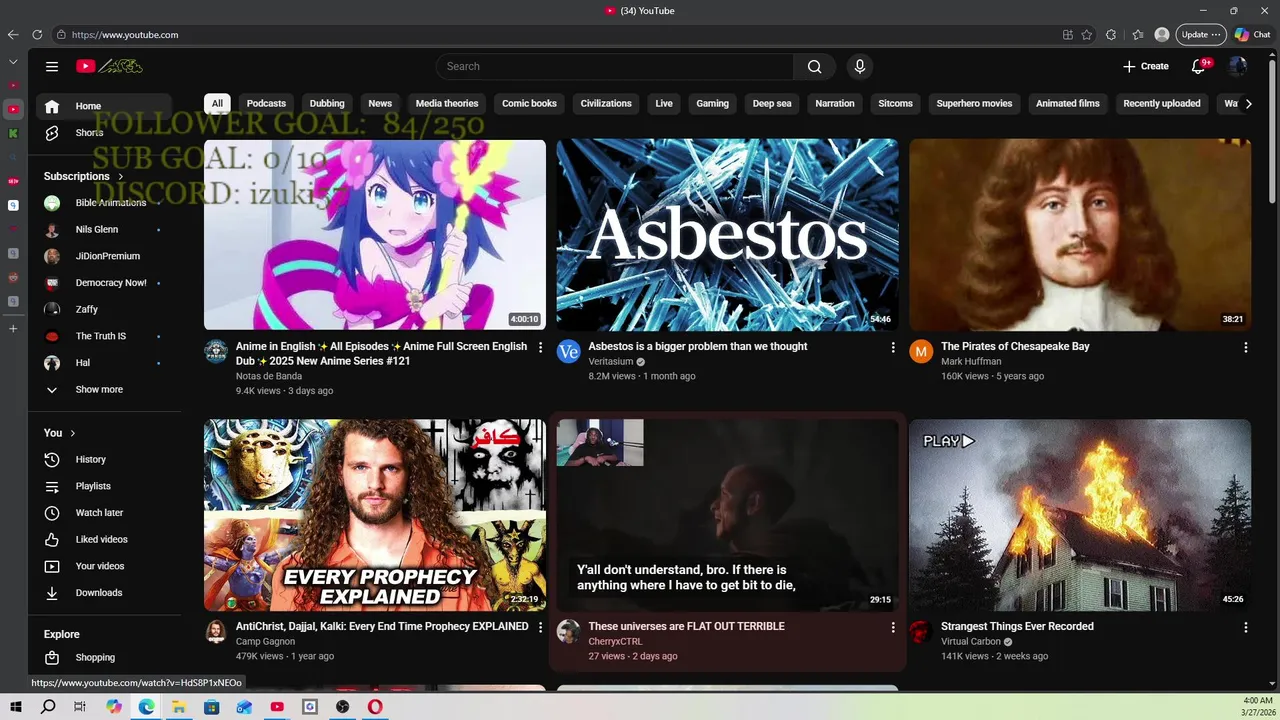This screenshot has height=720, width=1280.
Task: Select the Dubbing filter chip
Action: coord(327,104)
